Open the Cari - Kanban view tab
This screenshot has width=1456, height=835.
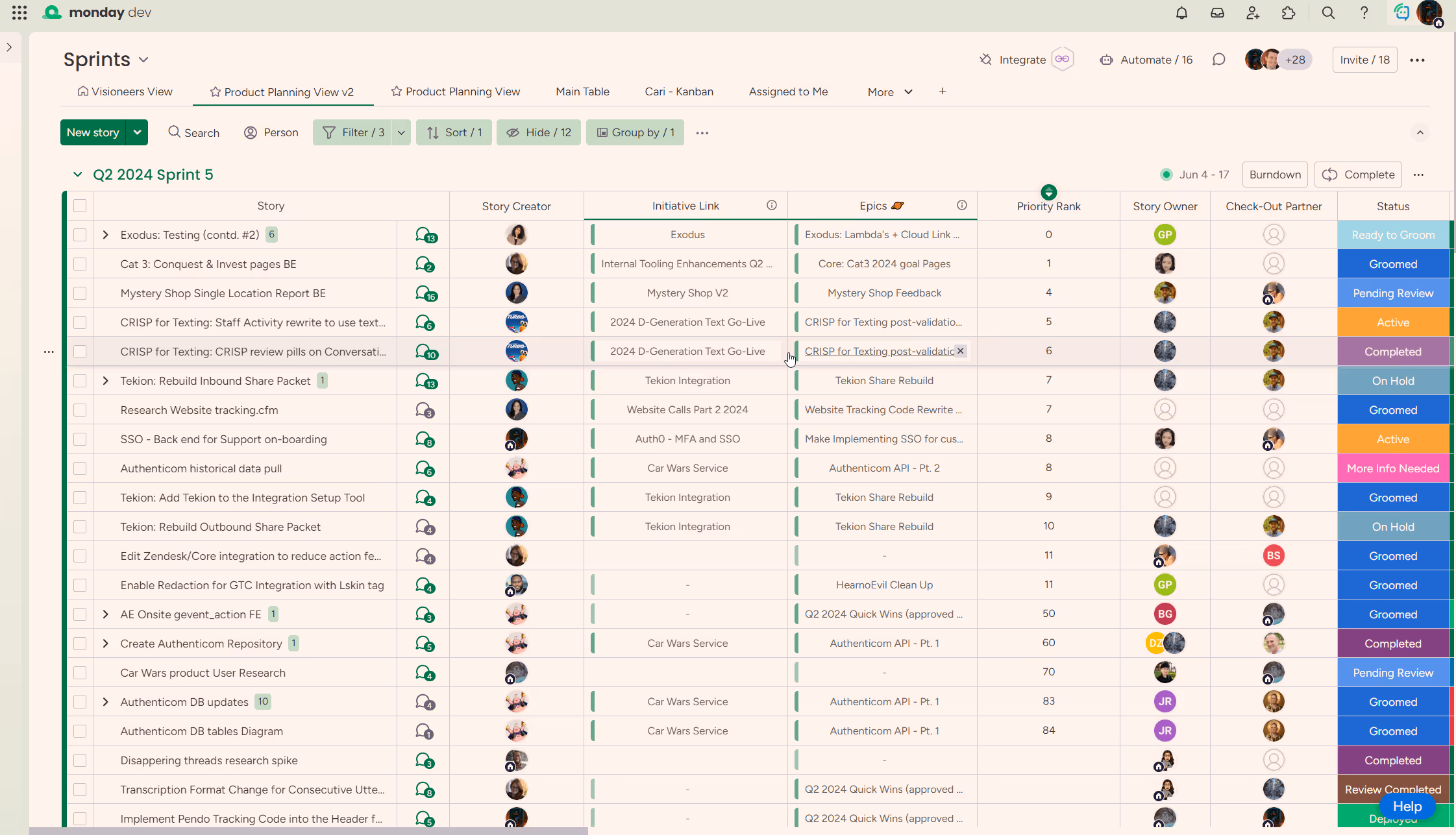[678, 91]
